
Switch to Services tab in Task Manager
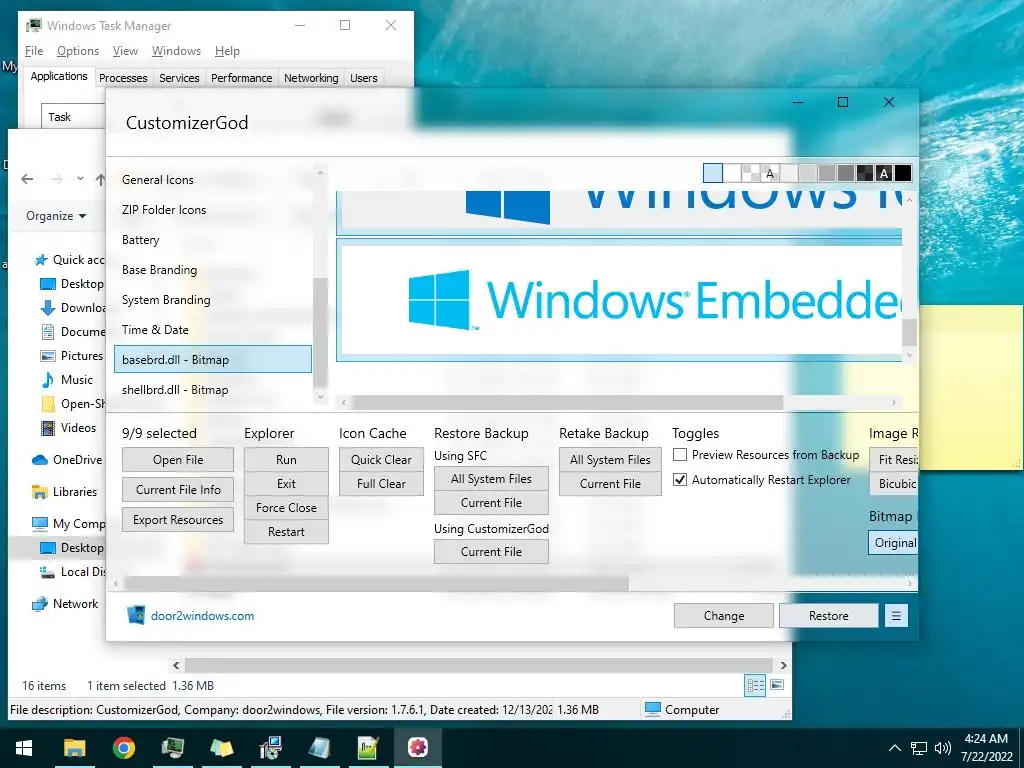(179, 78)
